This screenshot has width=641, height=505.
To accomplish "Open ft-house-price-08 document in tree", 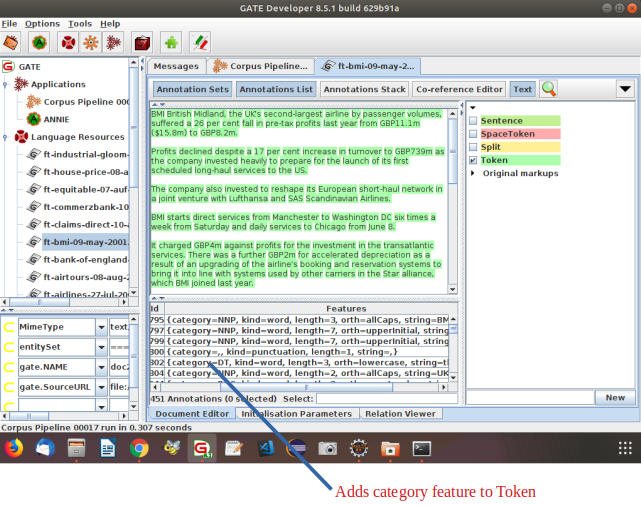I will point(86,172).
